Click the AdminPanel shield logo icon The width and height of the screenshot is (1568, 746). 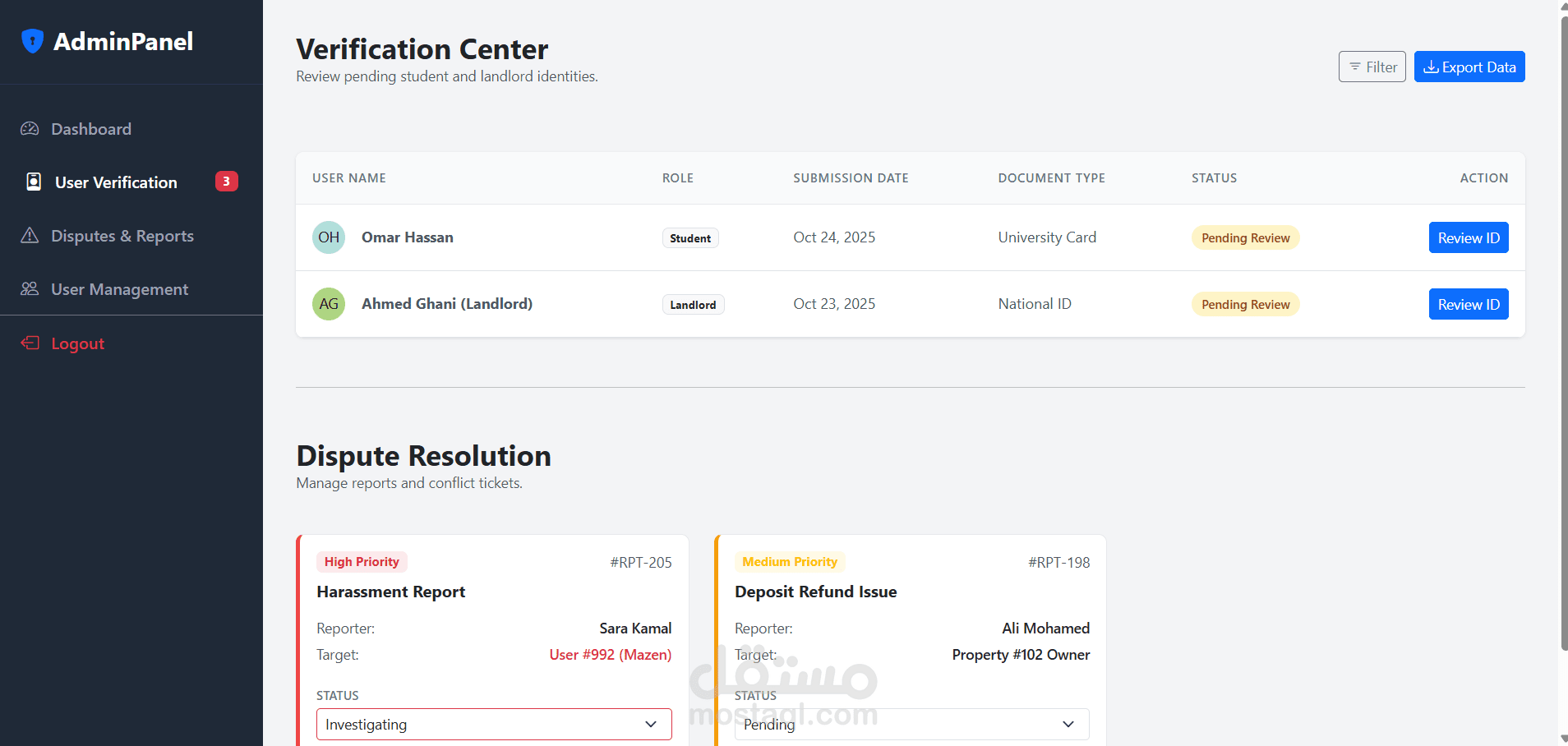click(x=32, y=41)
